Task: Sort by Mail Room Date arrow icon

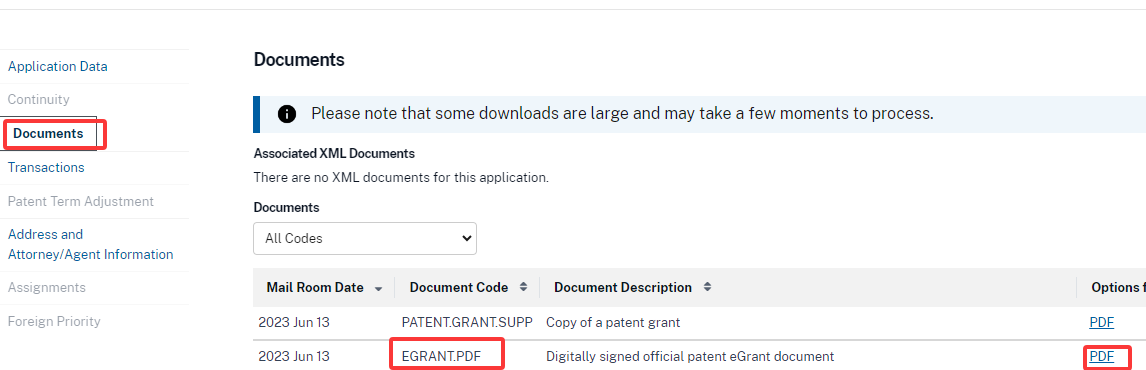Action: pos(379,289)
